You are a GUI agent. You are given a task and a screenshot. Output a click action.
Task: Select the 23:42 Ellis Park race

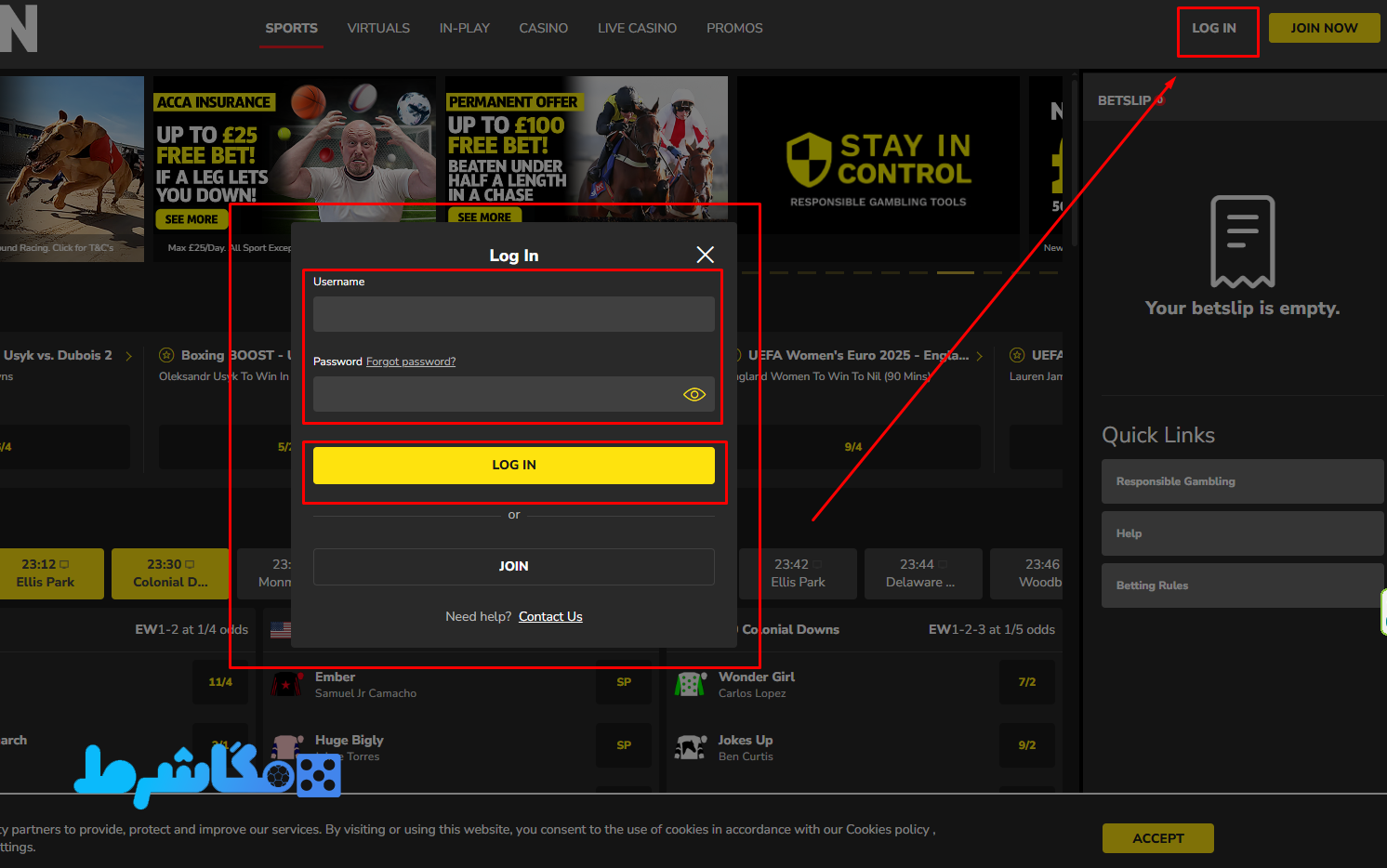(x=798, y=573)
